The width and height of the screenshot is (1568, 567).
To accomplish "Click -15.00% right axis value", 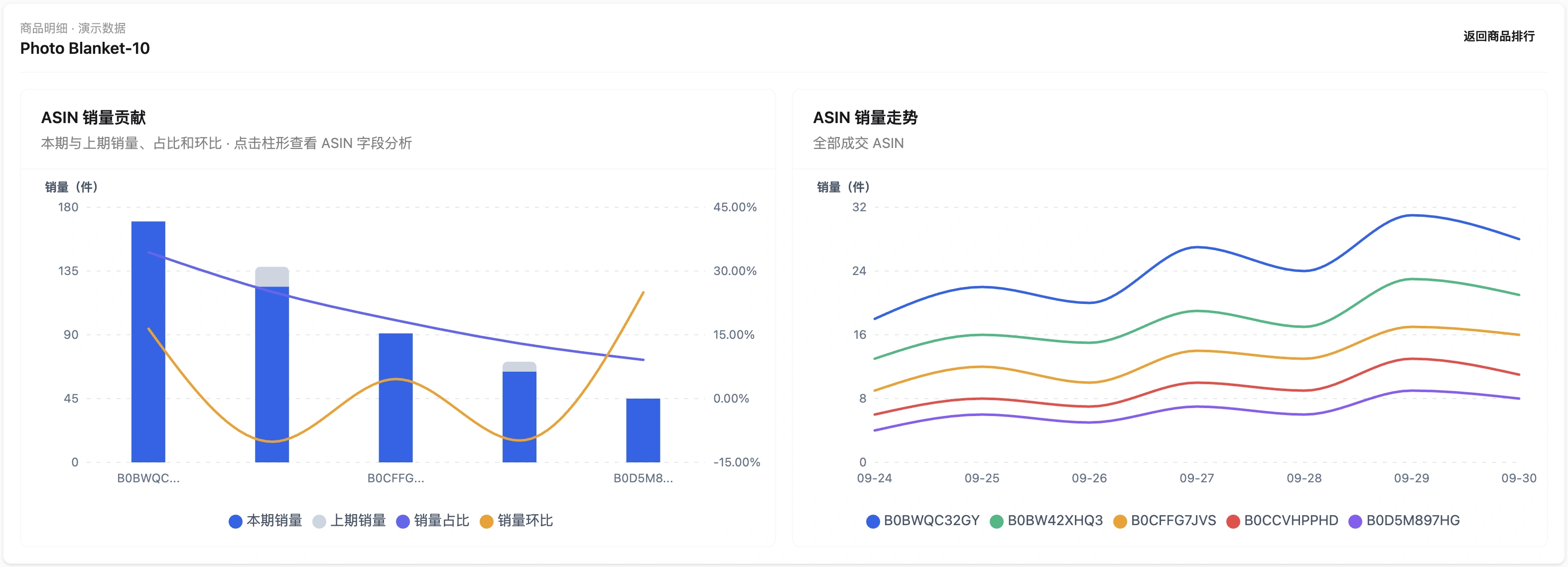I will coord(737,462).
